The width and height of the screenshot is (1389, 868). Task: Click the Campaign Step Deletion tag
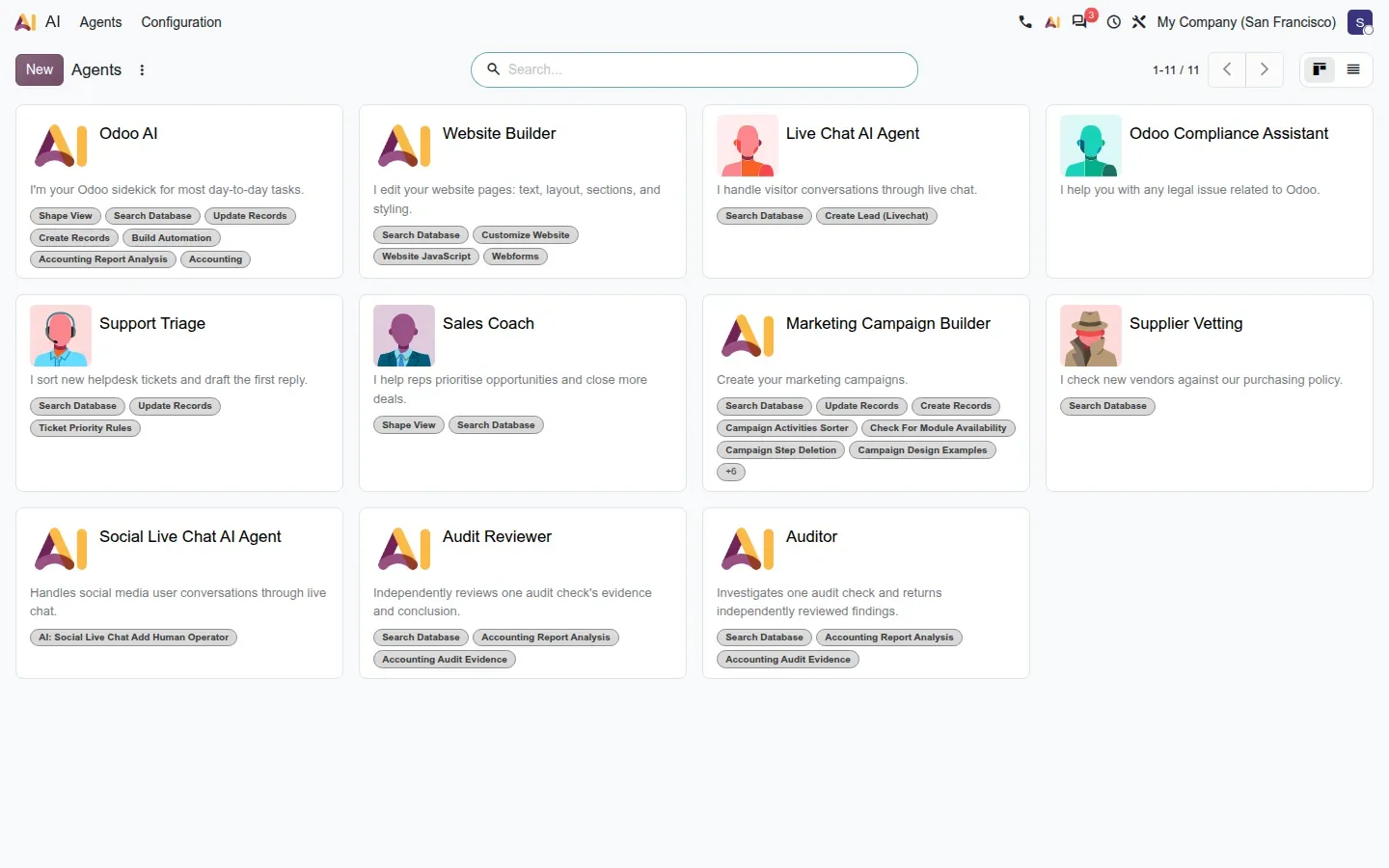click(781, 450)
